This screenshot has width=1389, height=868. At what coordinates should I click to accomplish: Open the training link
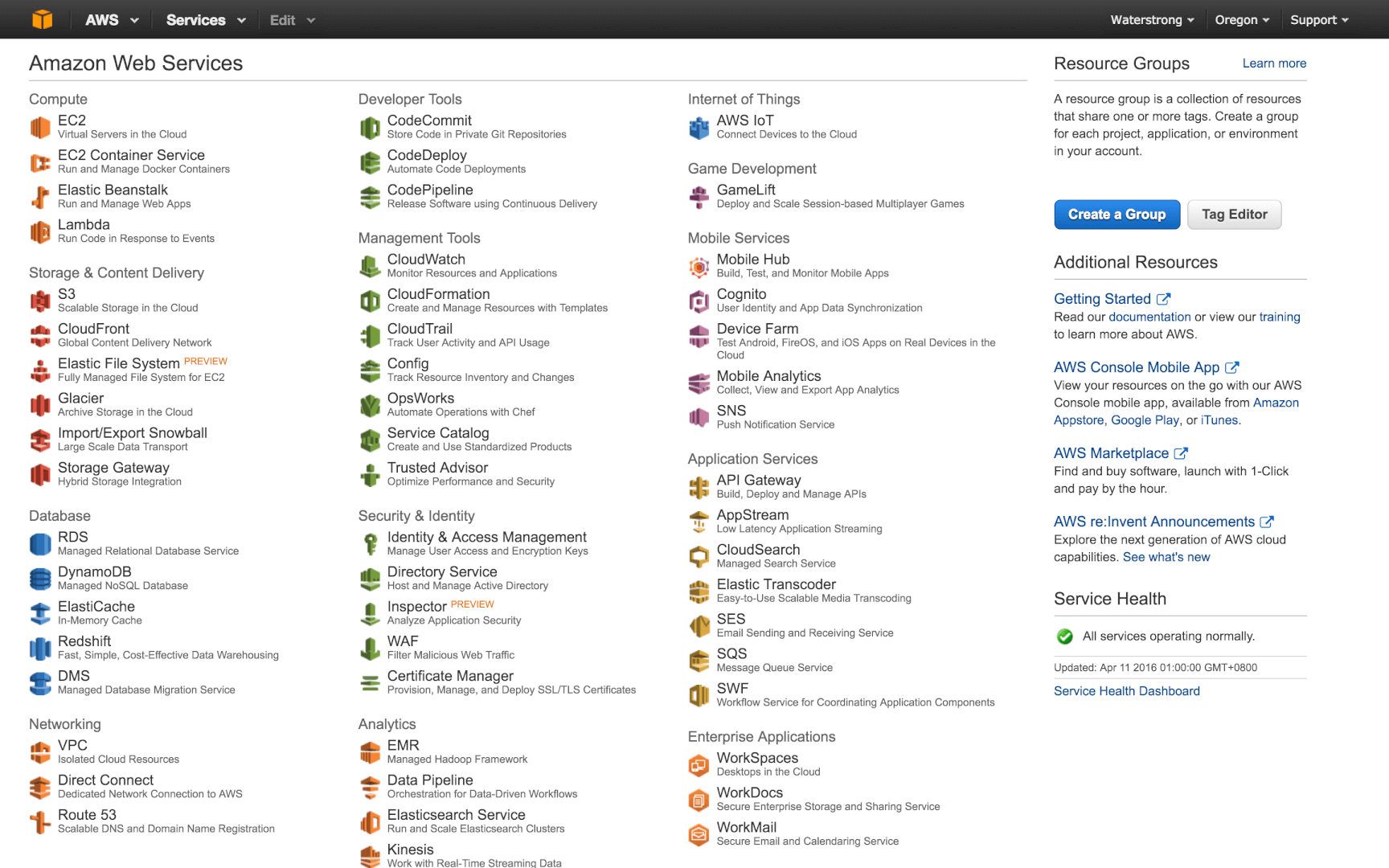[1280, 317]
